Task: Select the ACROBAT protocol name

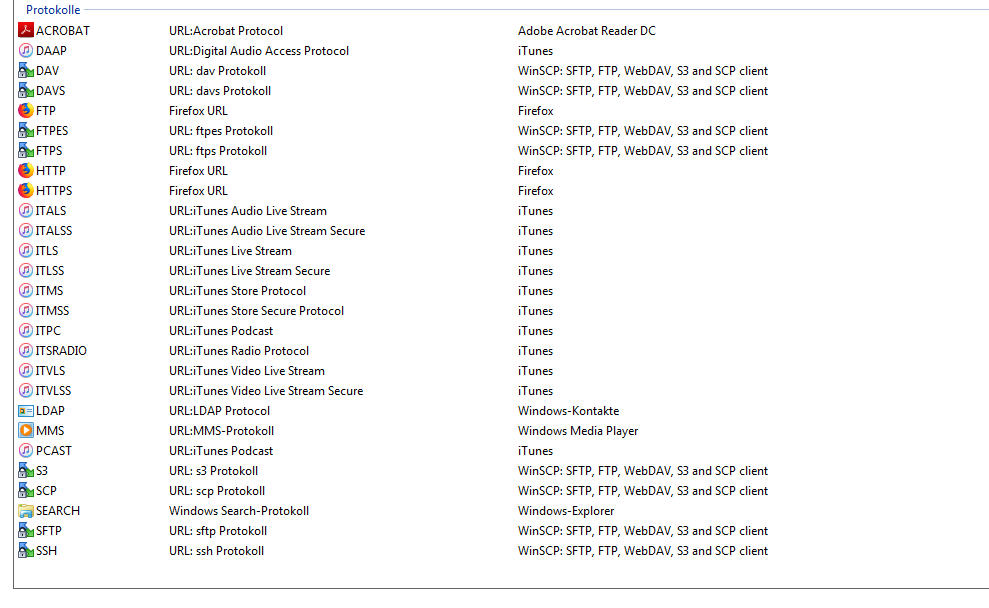Action: [62, 30]
